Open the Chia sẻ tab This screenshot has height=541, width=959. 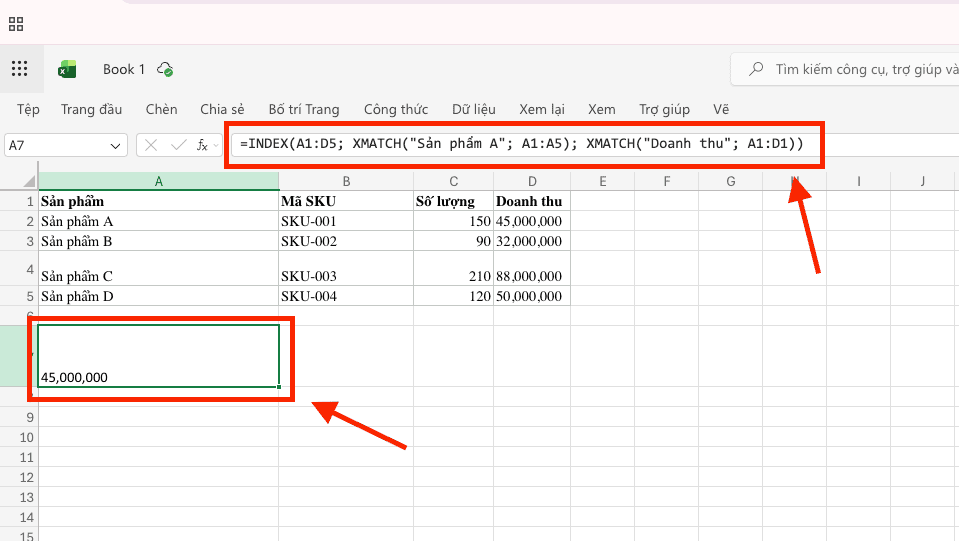[x=222, y=109]
